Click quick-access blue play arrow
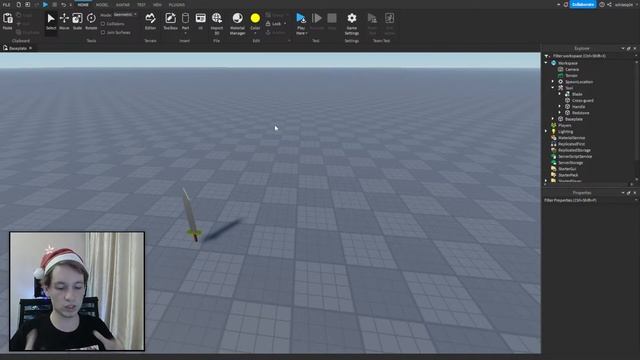Image resolution: width=640 pixels, height=360 pixels. (x=45, y=4)
